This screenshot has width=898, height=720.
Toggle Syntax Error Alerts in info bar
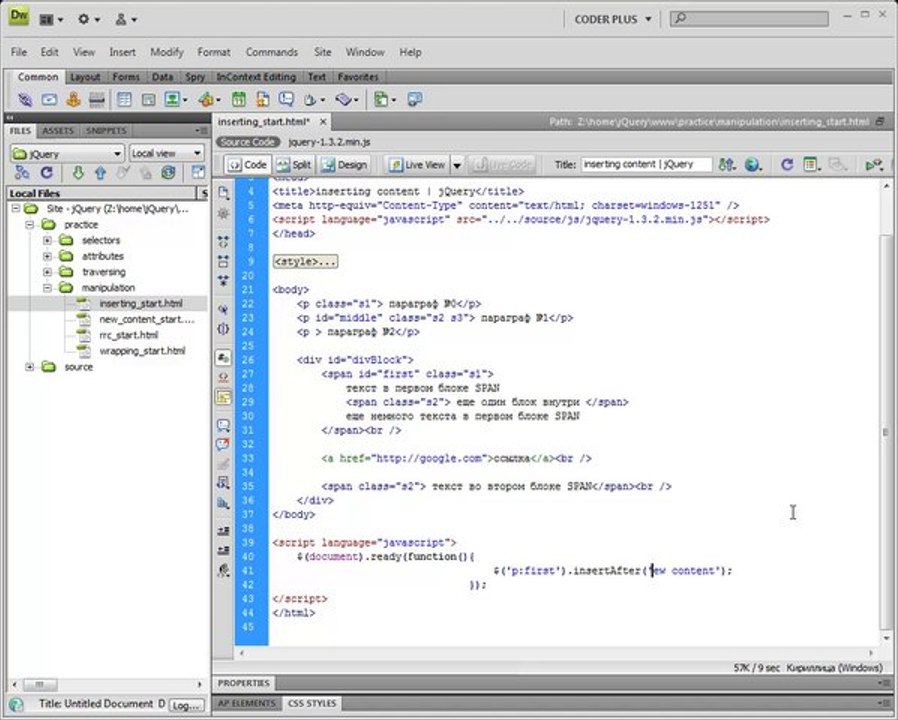[x=223, y=397]
